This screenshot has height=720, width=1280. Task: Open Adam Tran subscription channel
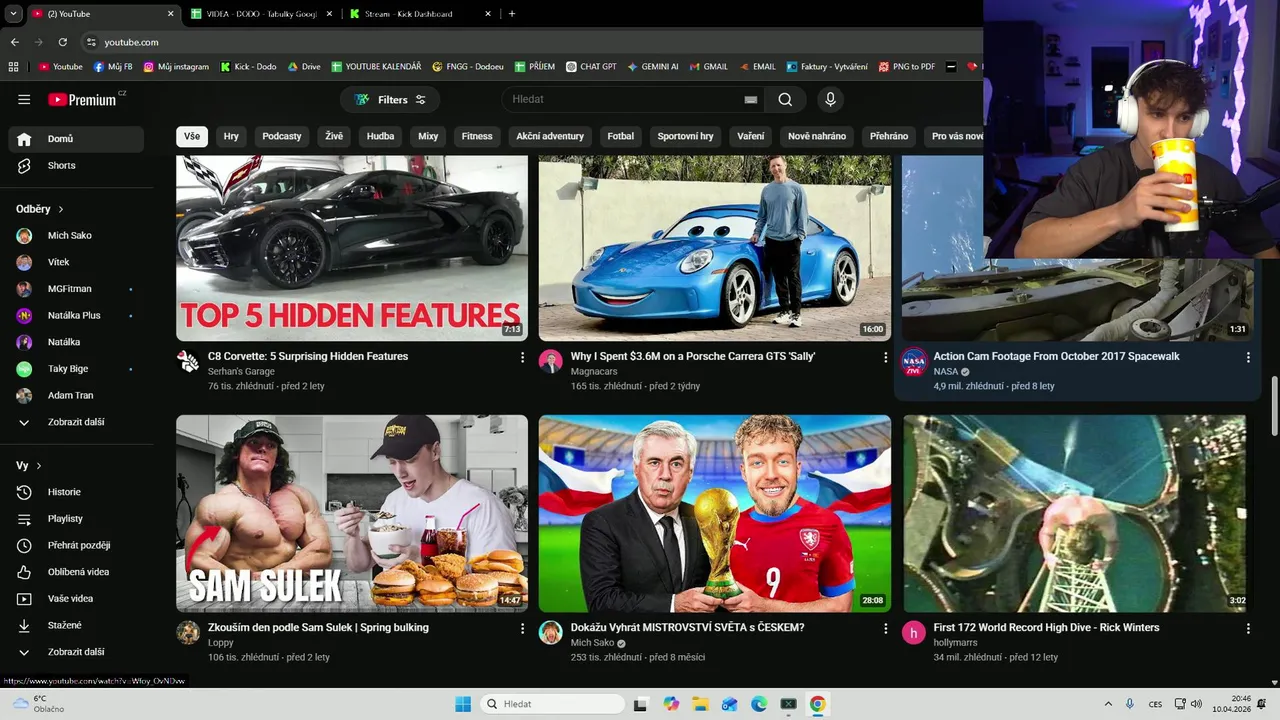[76, 396]
